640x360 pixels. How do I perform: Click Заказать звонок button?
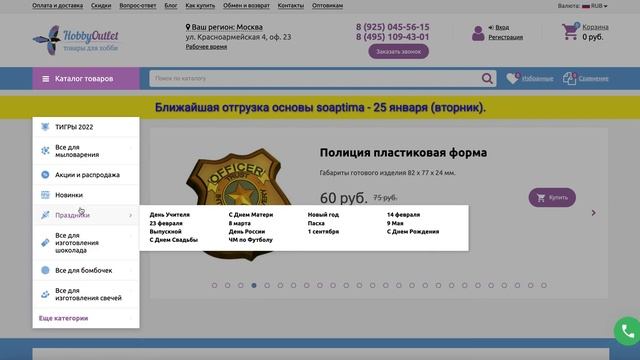coord(398,52)
